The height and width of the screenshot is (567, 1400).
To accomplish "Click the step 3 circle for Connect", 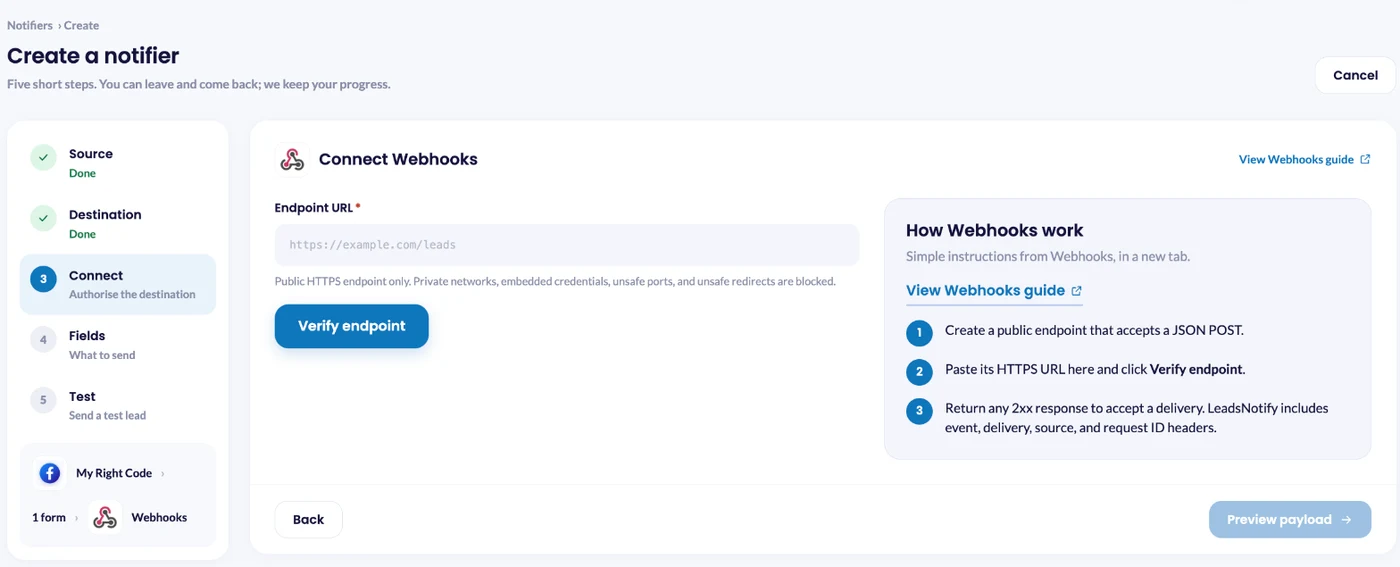I will 43,279.
